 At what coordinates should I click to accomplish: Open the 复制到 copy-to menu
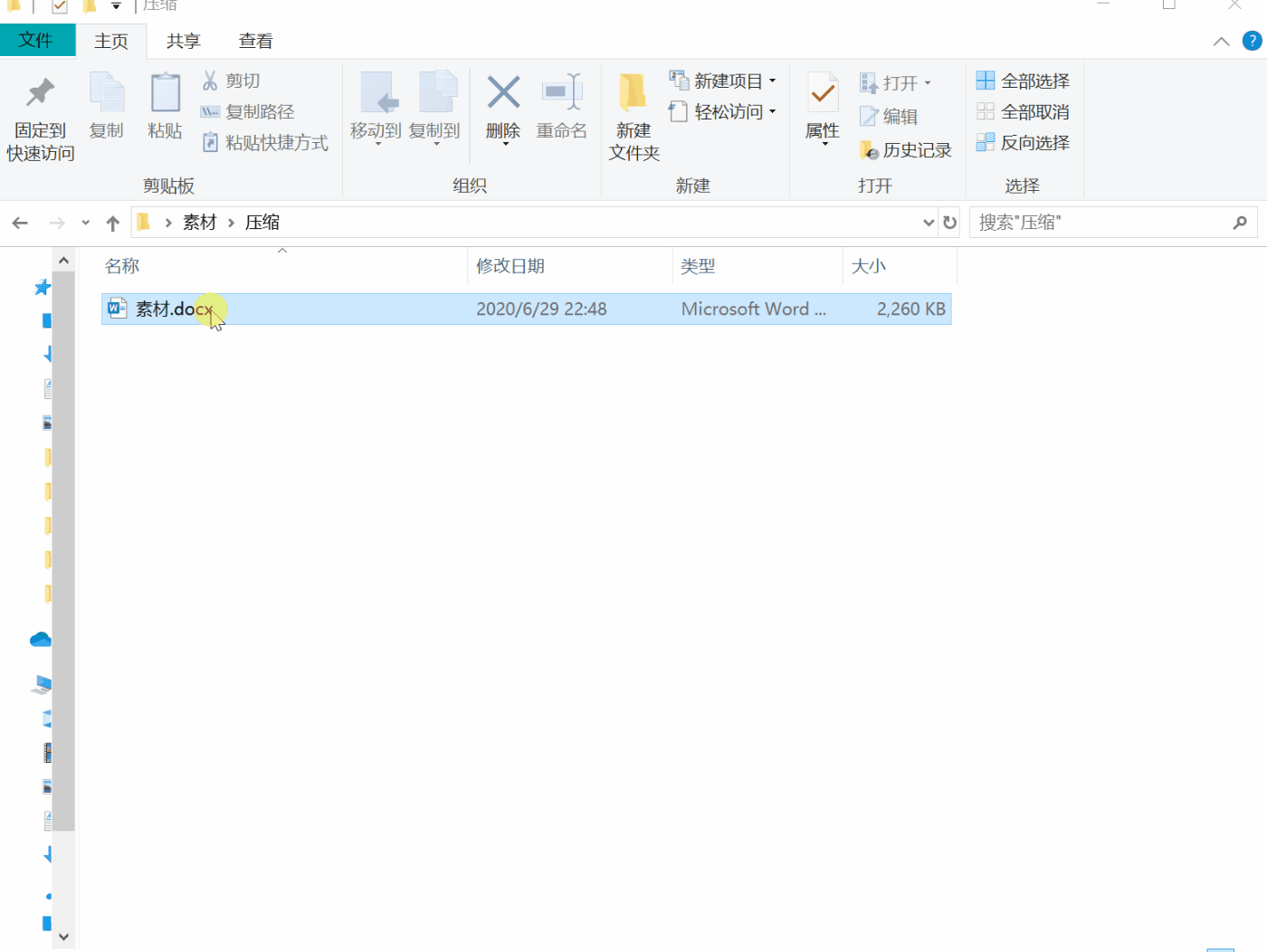tap(435, 109)
